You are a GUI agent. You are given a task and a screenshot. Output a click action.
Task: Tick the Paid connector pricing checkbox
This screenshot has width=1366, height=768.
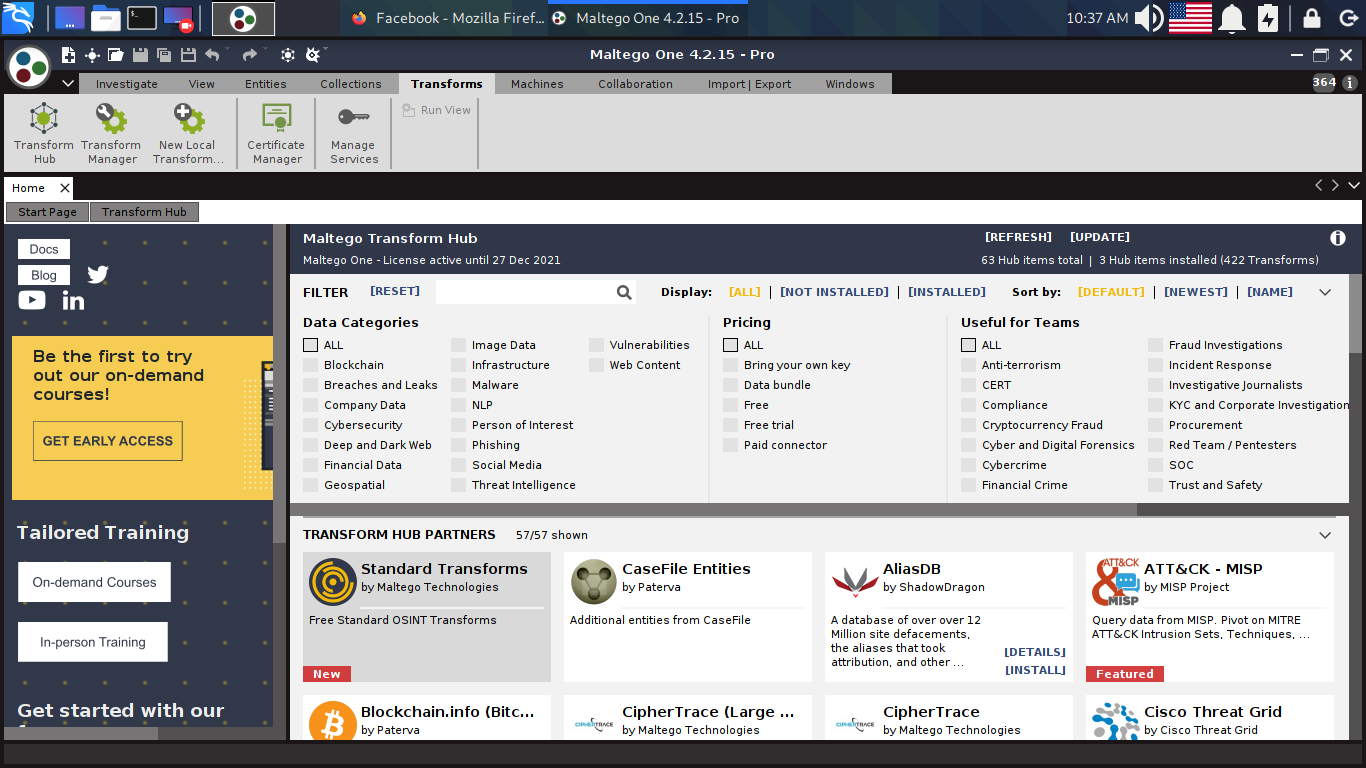pos(731,445)
